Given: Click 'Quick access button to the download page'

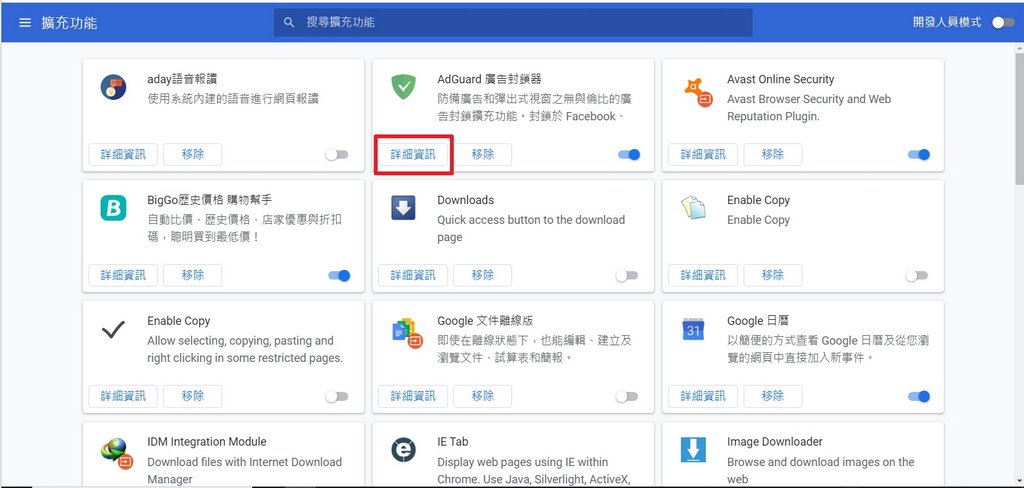Looking at the screenshot, I should point(531,229).
